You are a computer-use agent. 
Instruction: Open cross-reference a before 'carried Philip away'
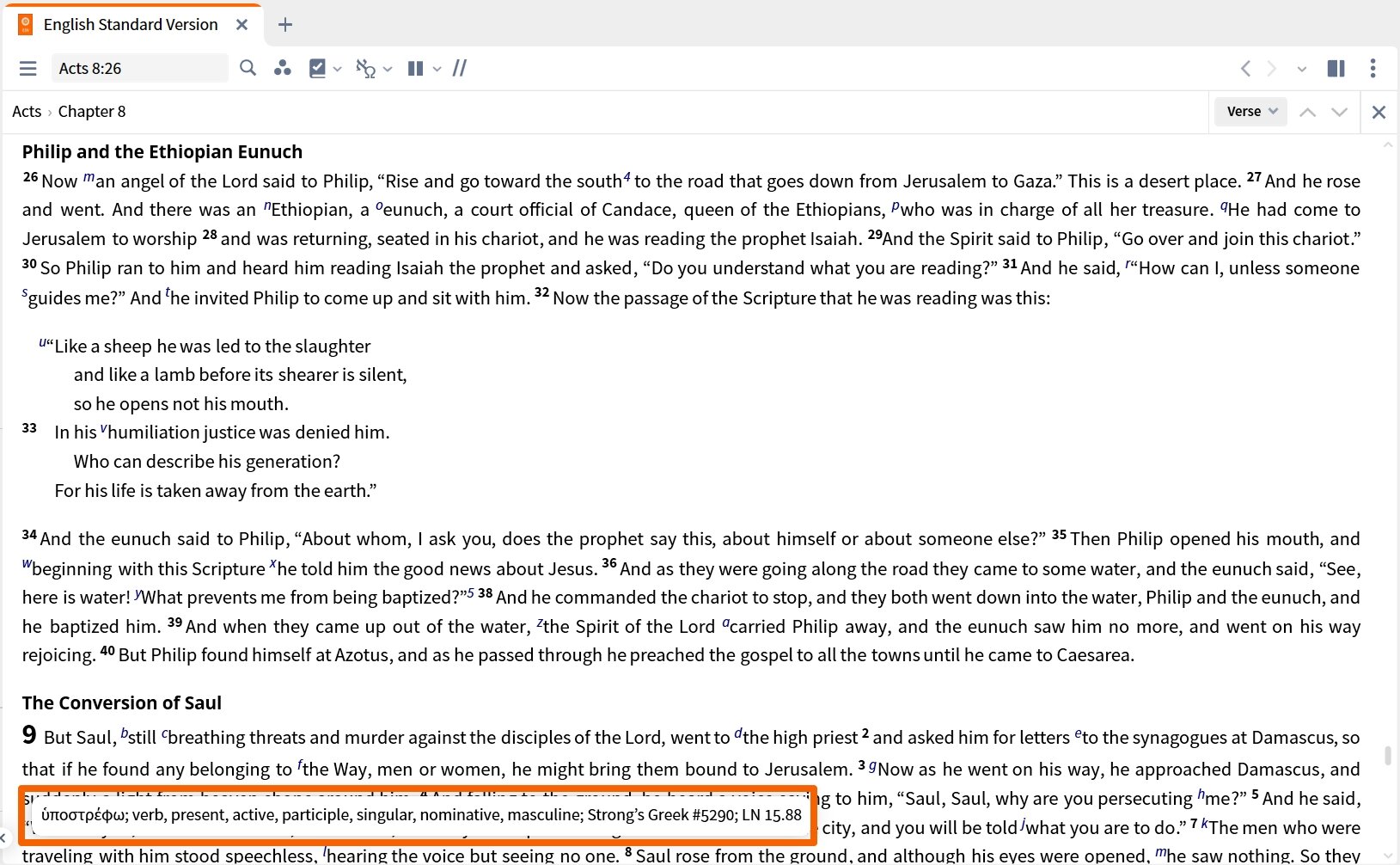coord(726,623)
